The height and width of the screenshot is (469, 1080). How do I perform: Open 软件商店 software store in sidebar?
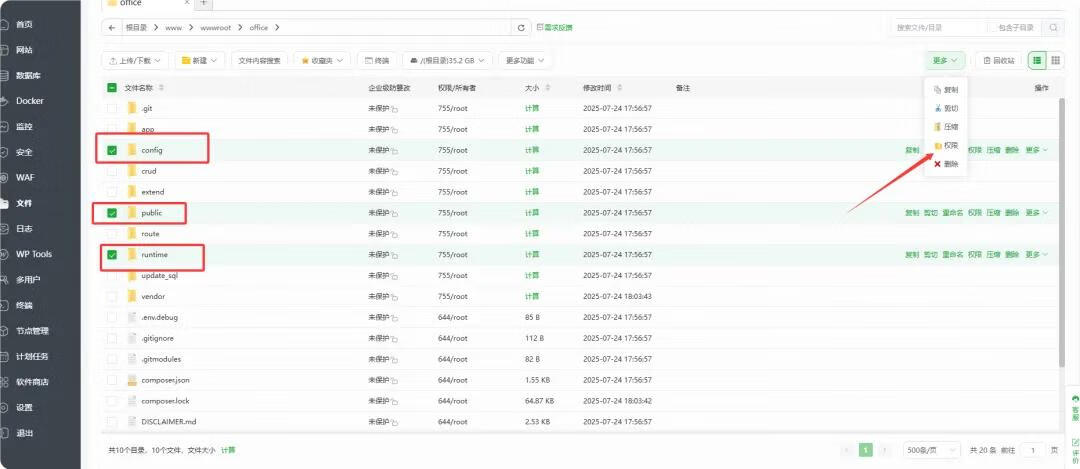click(32, 382)
